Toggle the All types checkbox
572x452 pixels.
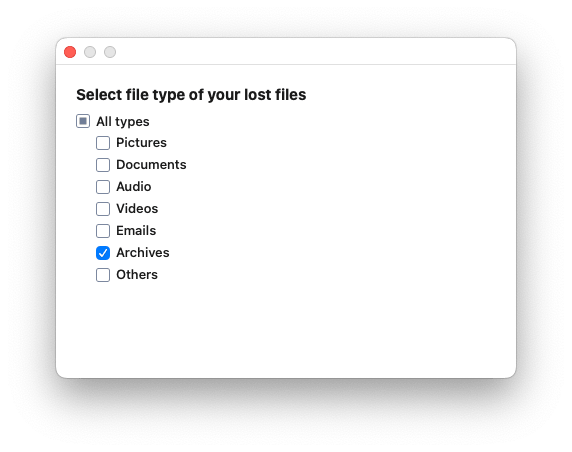point(83,121)
